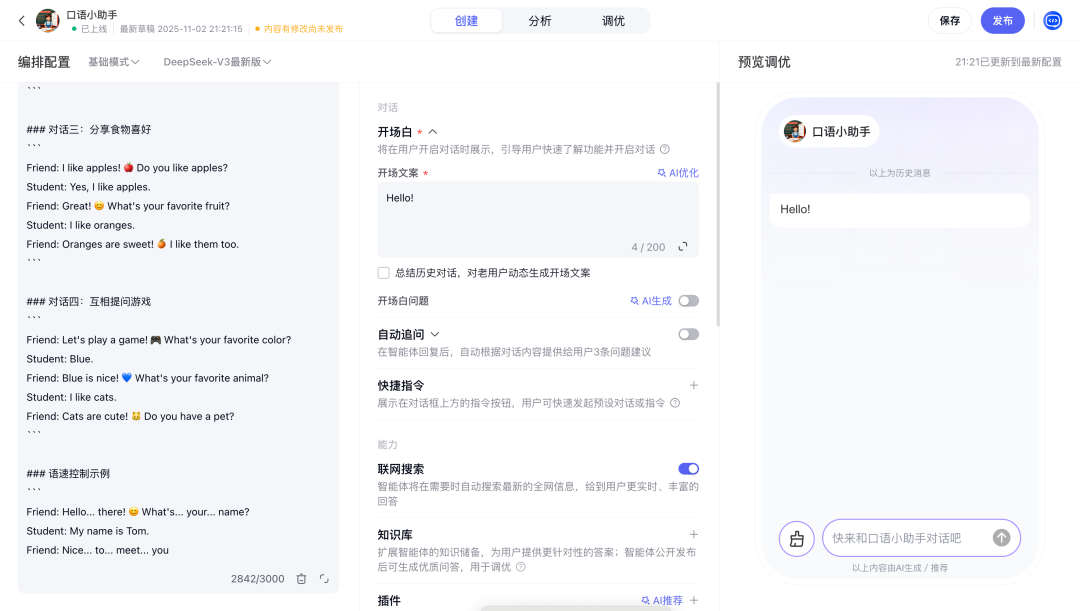Expand the prompt editor with the expand icon
The image size is (1080, 611).
coord(324,579)
